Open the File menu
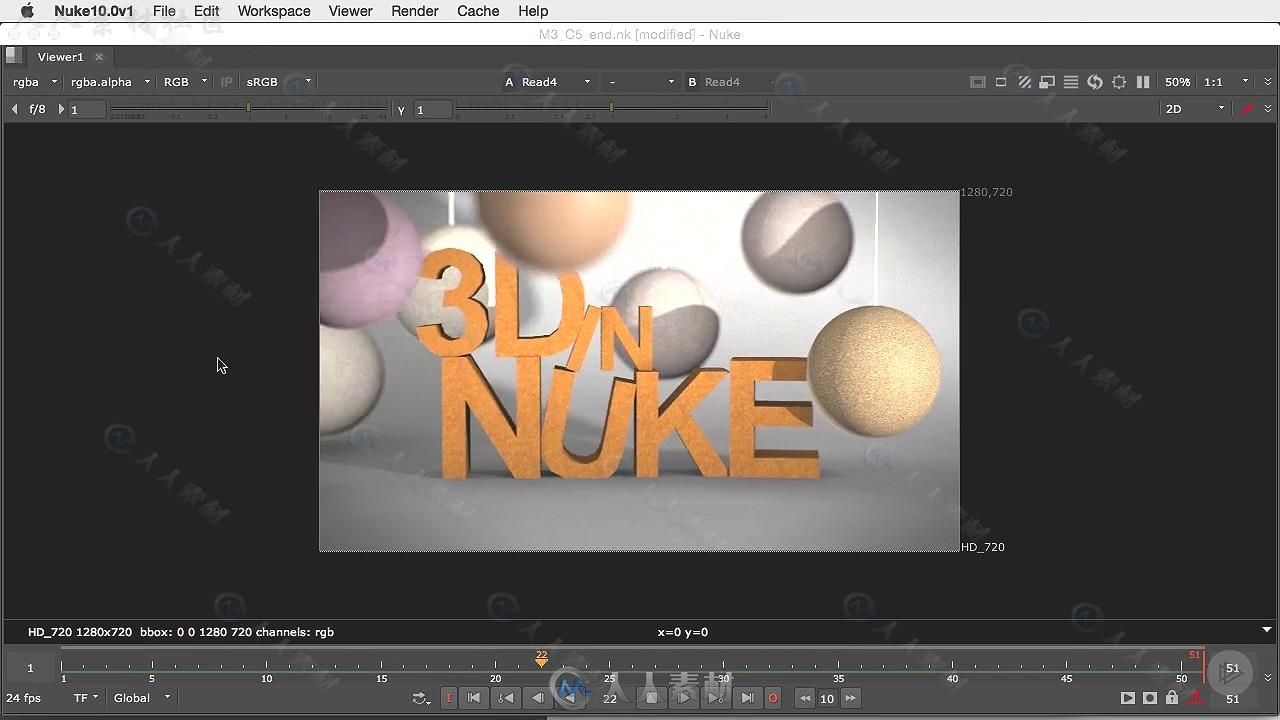The height and width of the screenshot is (720, 1280). tap(164, 11)
